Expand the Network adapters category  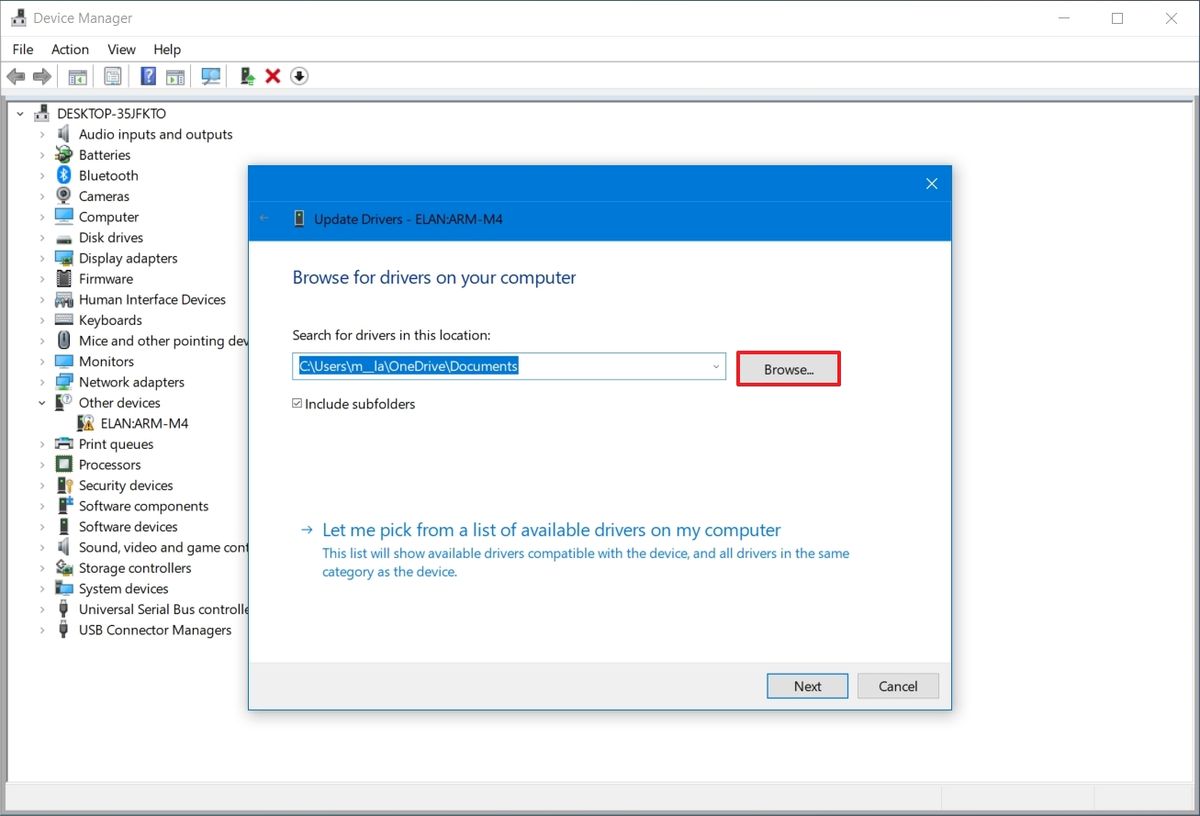(x=42, y=382)
